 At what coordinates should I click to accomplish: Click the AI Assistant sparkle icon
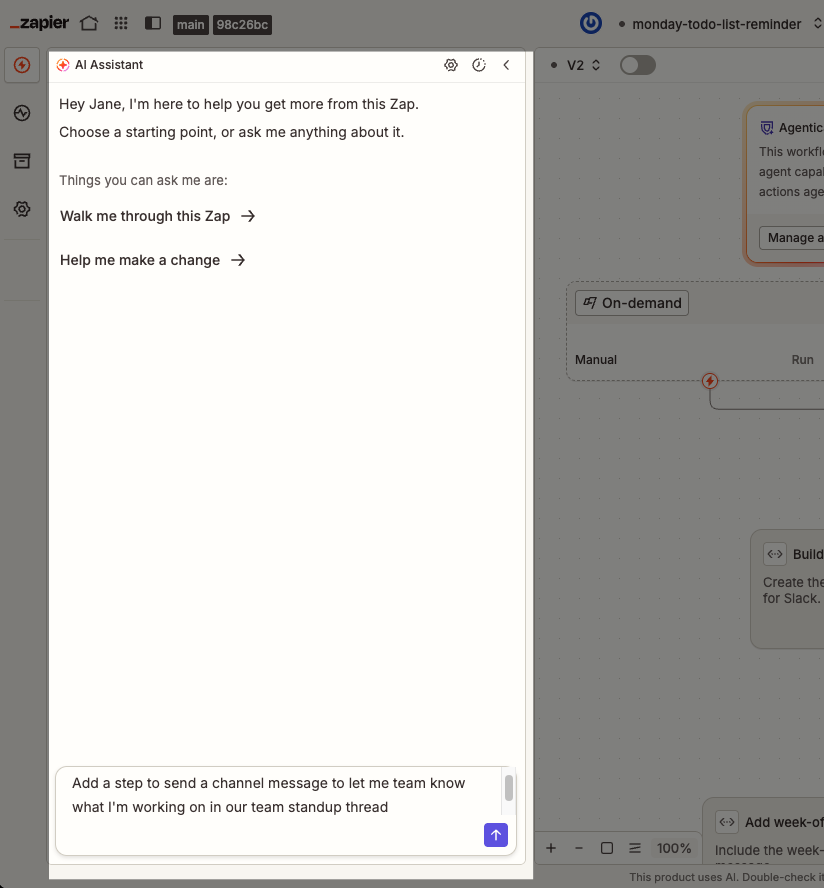tap(63, 65)
